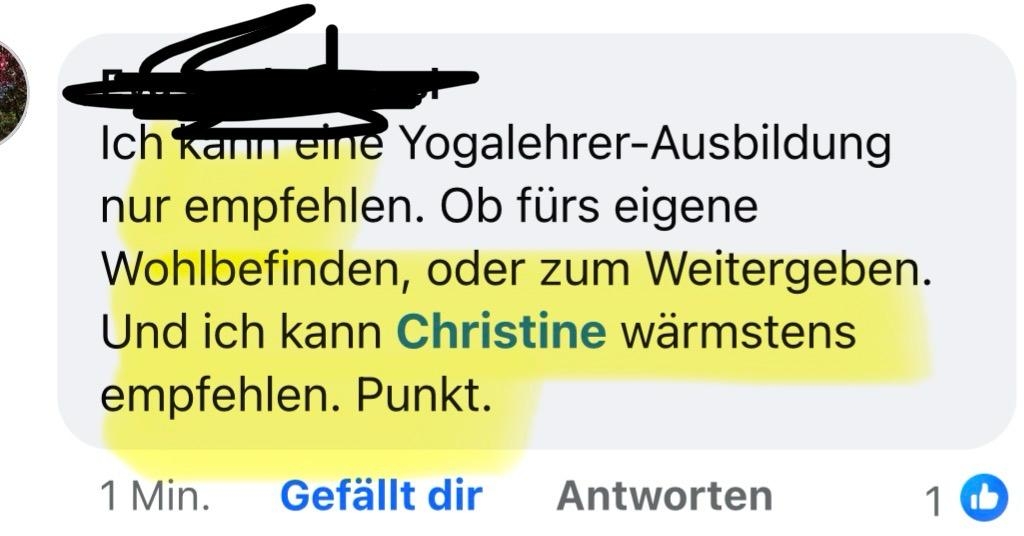The width and height of the screenshot is (1024, 536).
Task: Reply using the Antworten button
Action: point(665,496)
